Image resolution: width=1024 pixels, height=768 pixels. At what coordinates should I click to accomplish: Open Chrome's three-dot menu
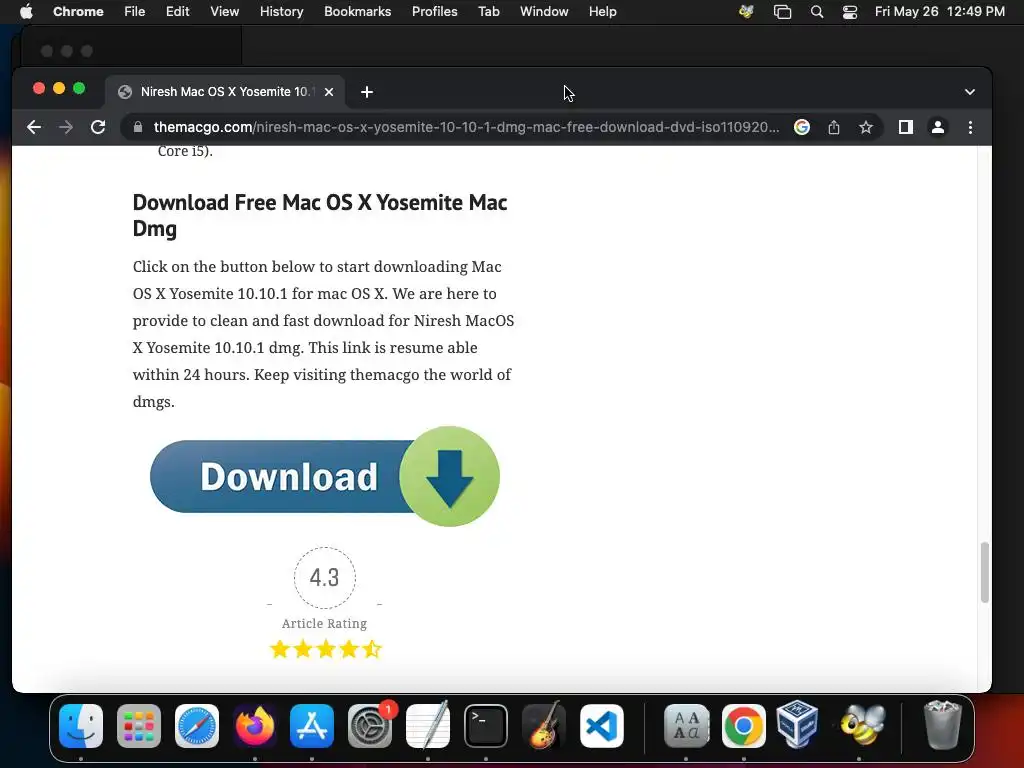pos(970,127)
